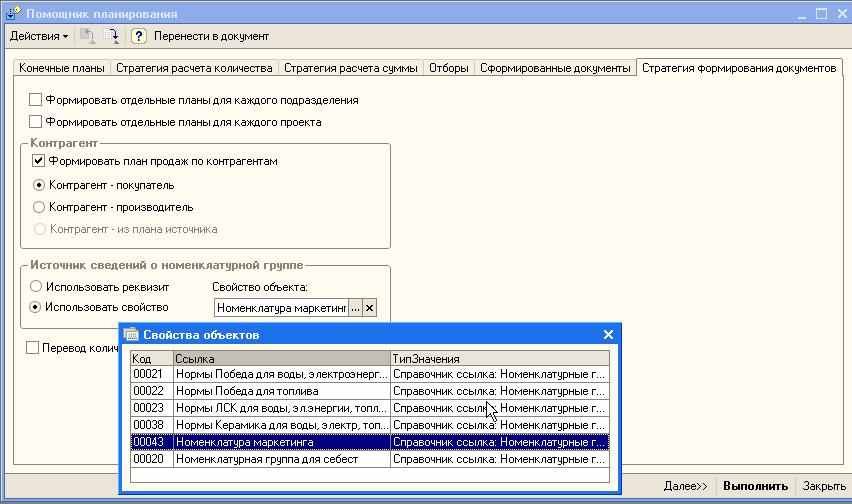Click Перенести в документ
This screenshot has height=504, width=852.
(211, 36)
